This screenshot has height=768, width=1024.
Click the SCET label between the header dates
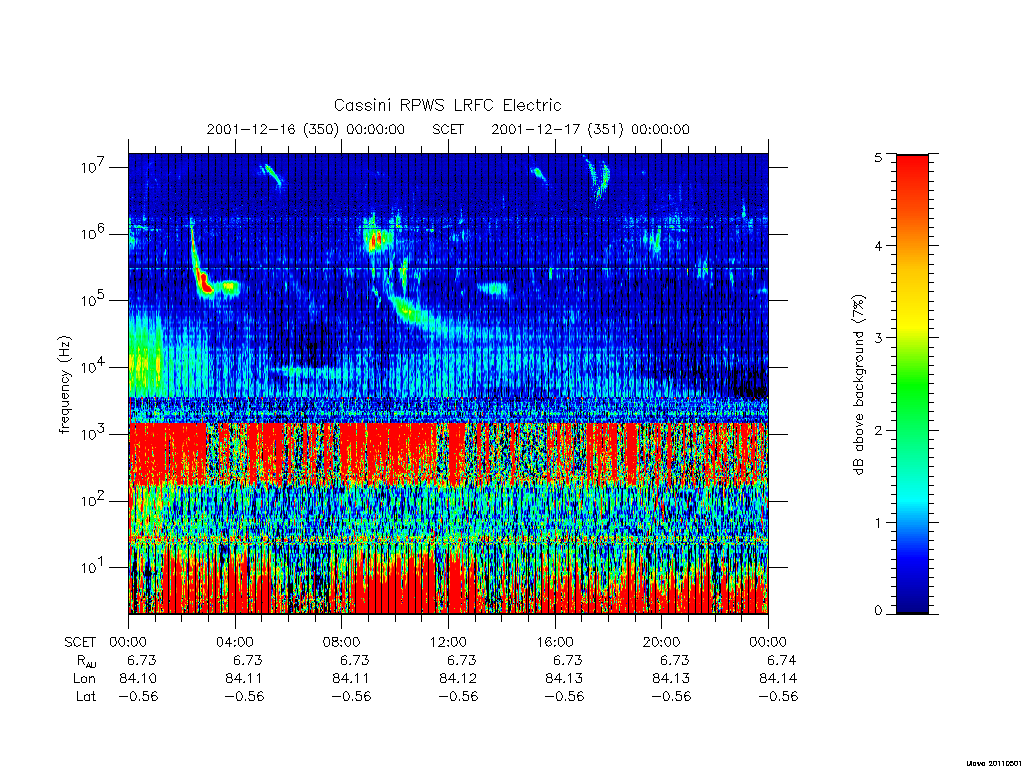(448, 129)
